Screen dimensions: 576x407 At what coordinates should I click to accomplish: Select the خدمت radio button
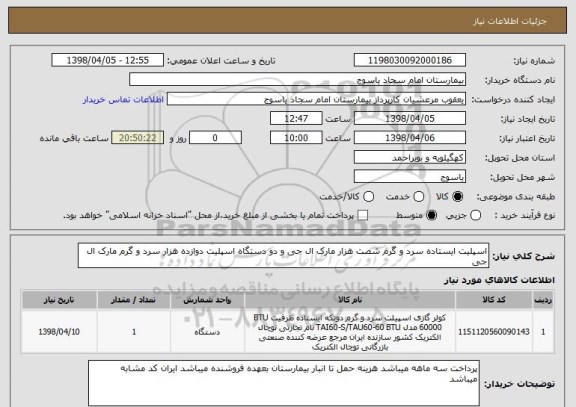pyautogui.click(x=418, y=197)
